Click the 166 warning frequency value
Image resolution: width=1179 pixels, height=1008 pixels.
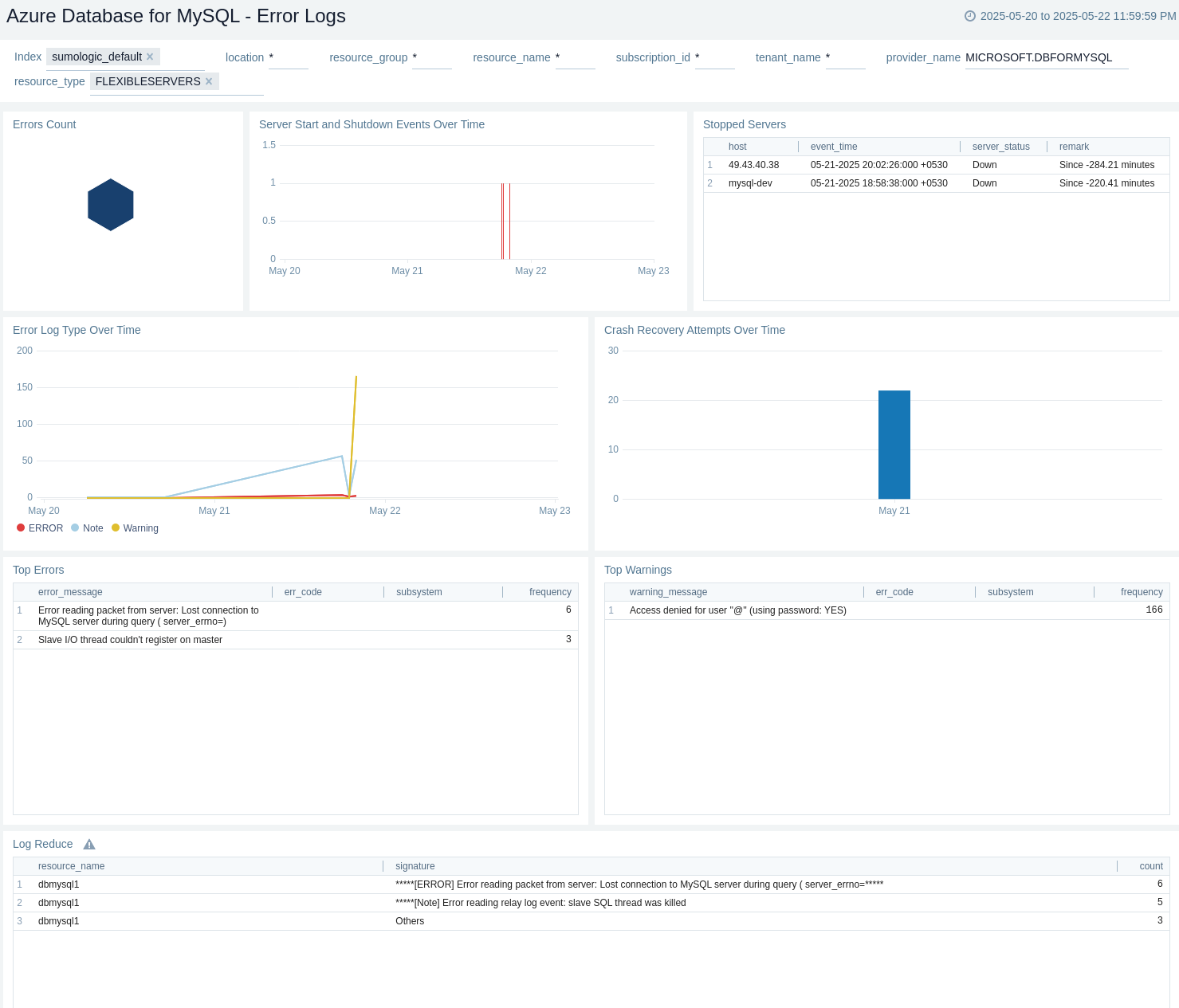[1154, 610]
